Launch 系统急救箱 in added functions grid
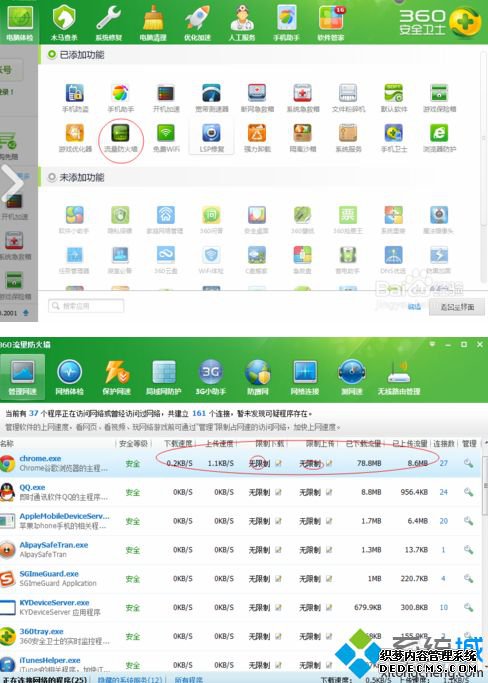488x683 pixels. tap(302, 98)
